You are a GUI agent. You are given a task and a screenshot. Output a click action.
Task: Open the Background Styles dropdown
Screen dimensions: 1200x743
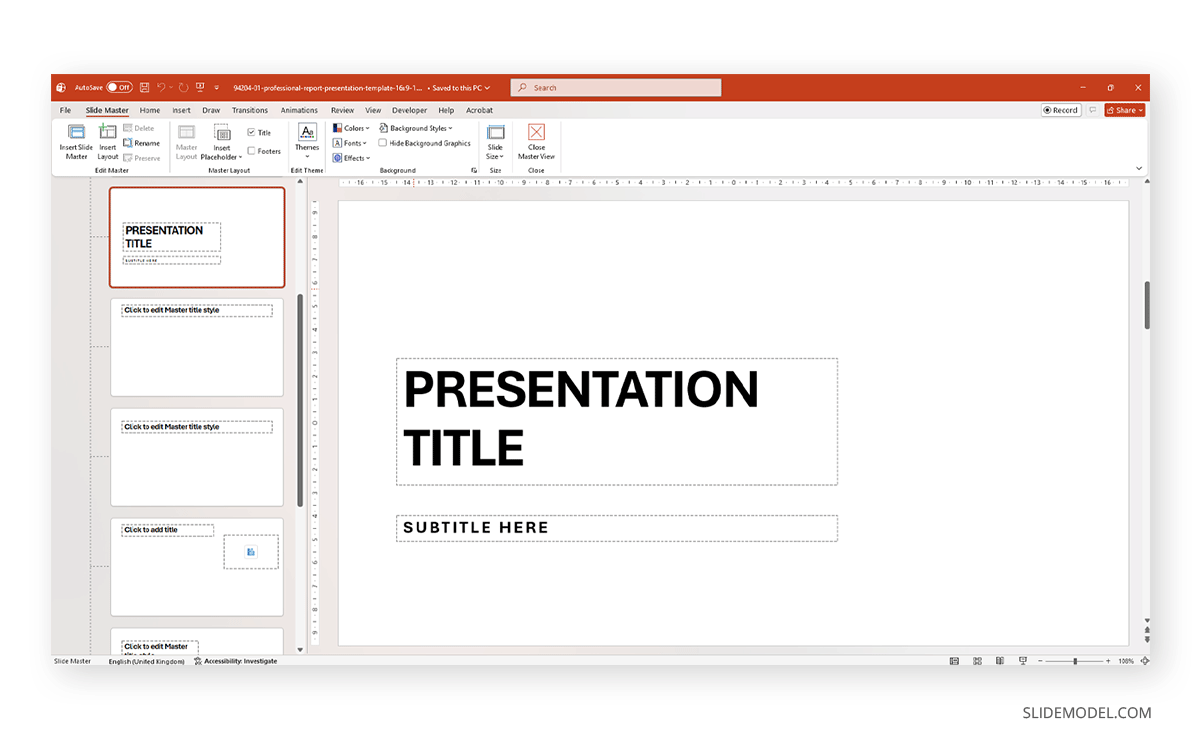[416, 128]
